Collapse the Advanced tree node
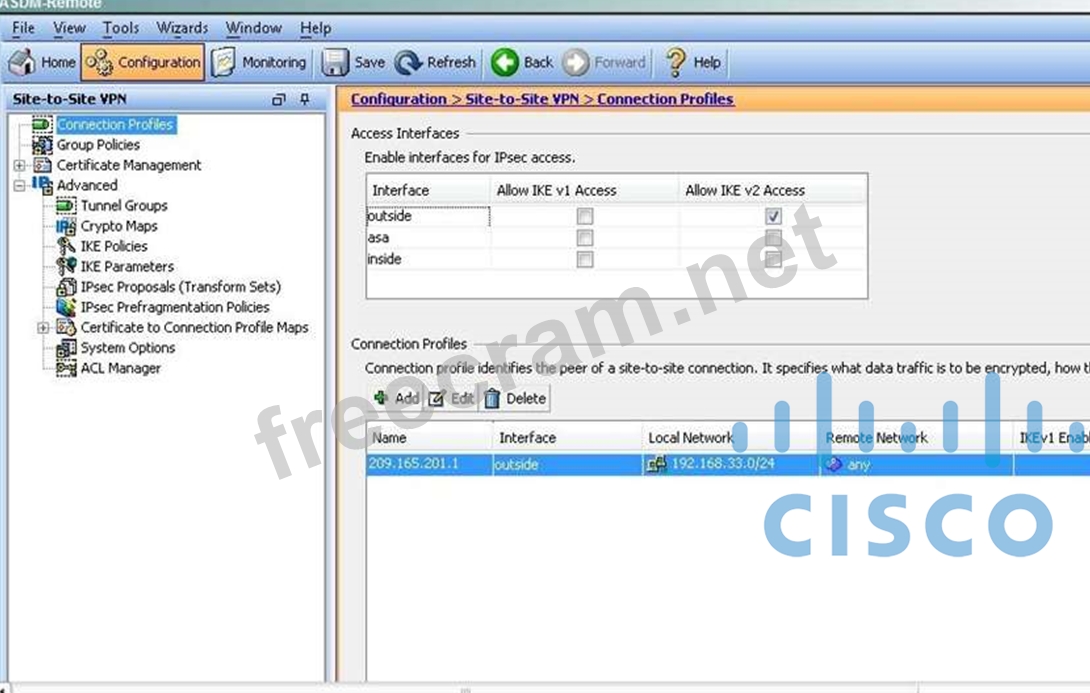The image size is (1090, 693). pos(20,185)
